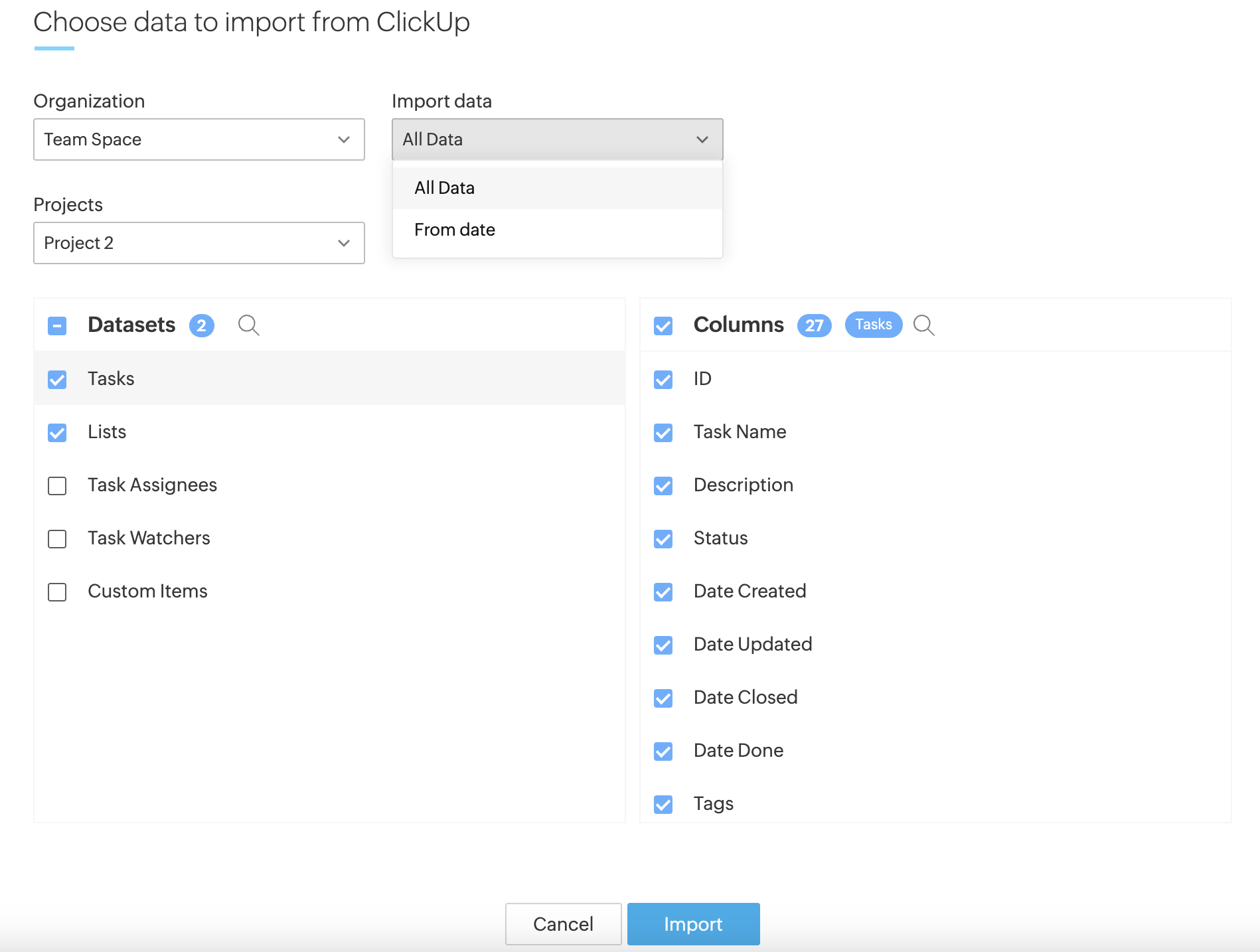The height and width of the screenshot is (952, 1260).
Task: Check the Custom Items dataset
Action: pyautogui.click(x=57, y=592)
